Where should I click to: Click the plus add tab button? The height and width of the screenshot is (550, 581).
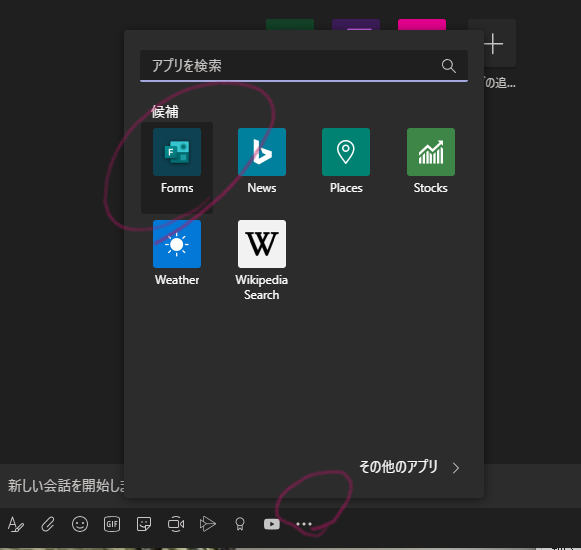pyautogui.click(x=493, y=44)
